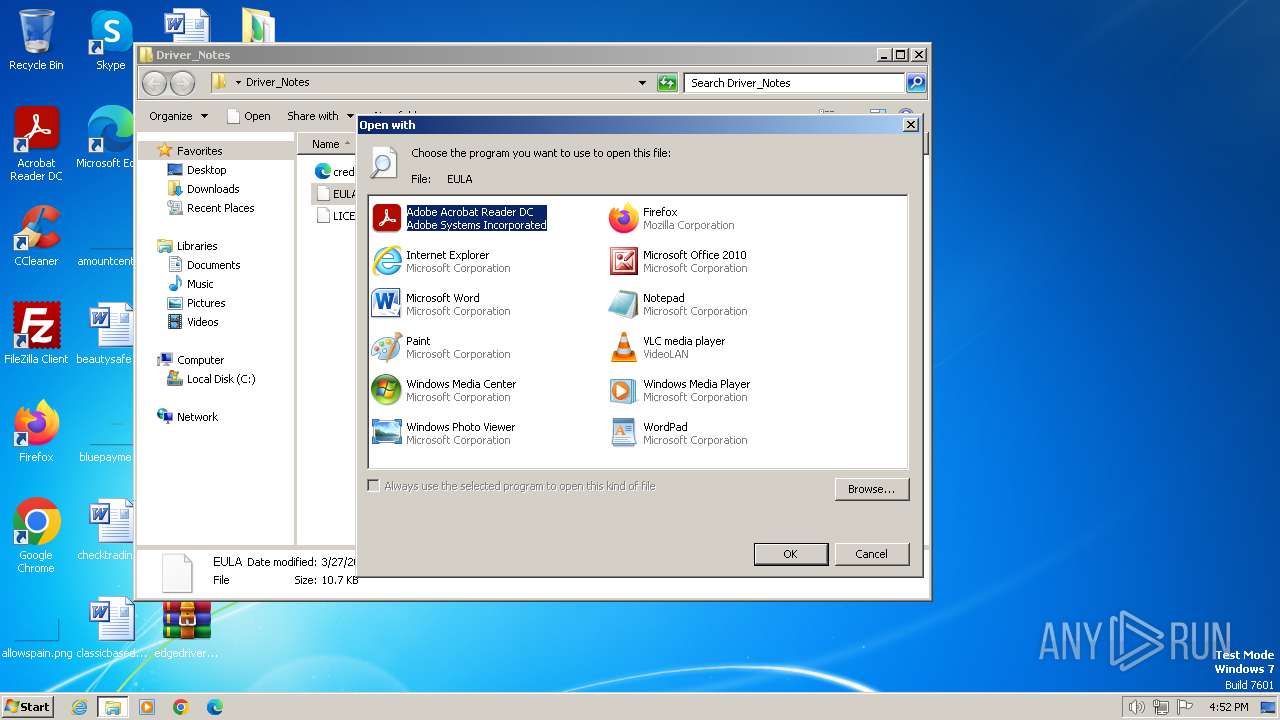The image size is (1280, 720).
Task: Open Skype desktop shortcut
Action: point(110,40)
